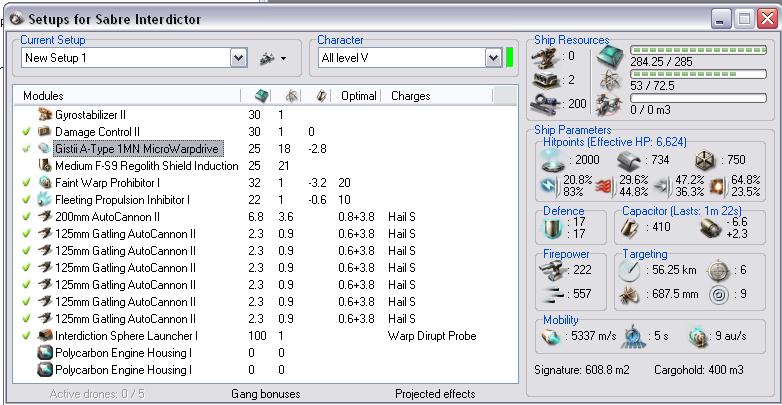Screen dimensions: 782x405
Task: Click the Charges column header
Action: tap(411, 96)
